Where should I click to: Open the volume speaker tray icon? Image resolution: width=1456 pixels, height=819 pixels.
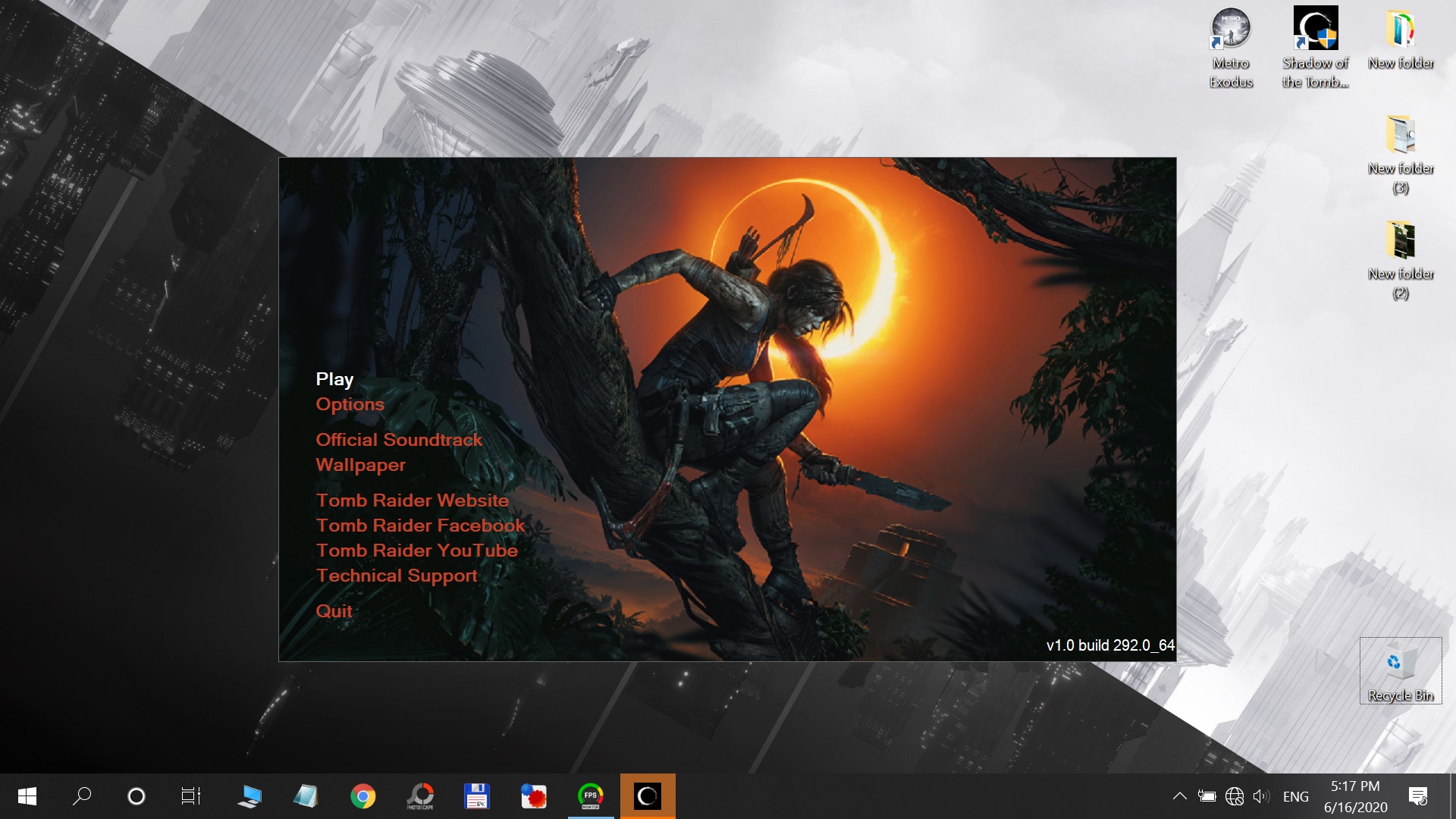(1261, 796)
